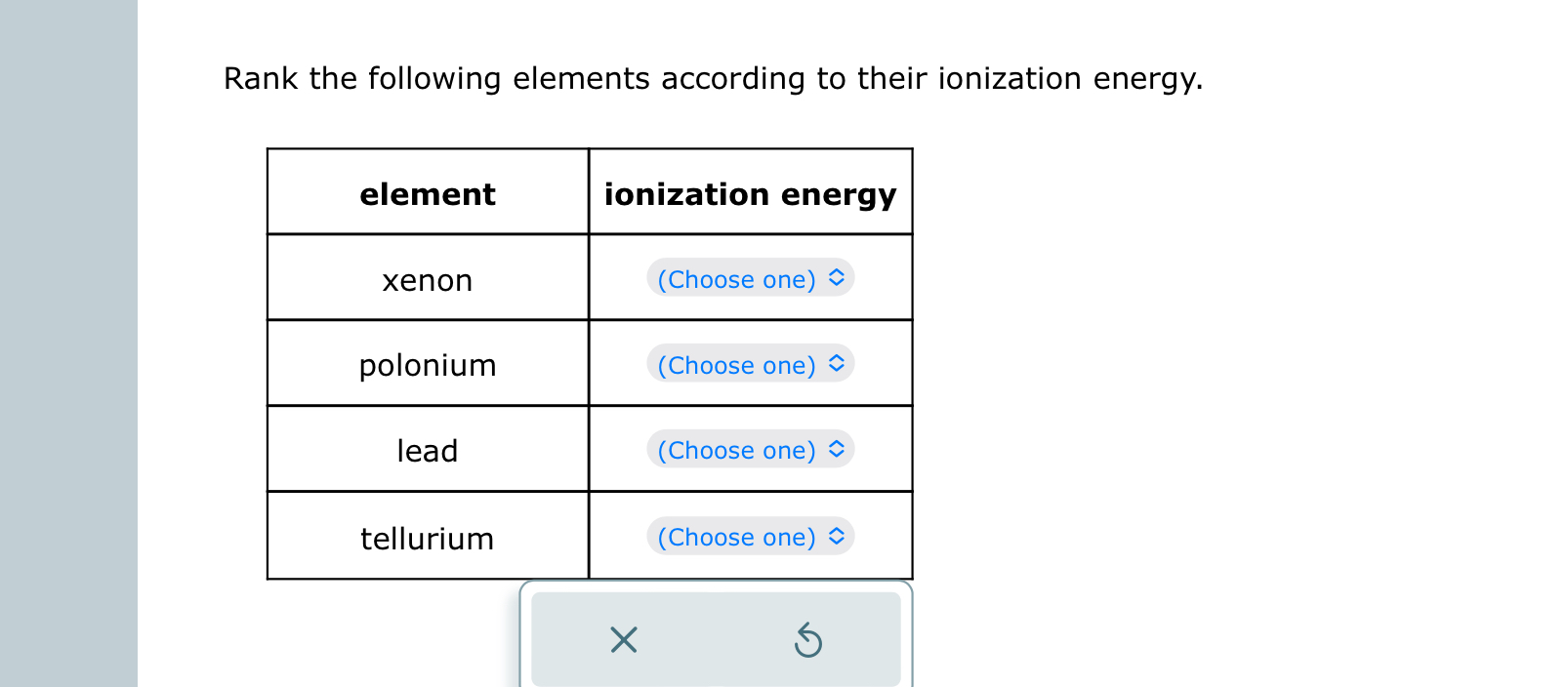Click the chevron on polonium's dropdown

pyautogui.click(x=835, y=364)
